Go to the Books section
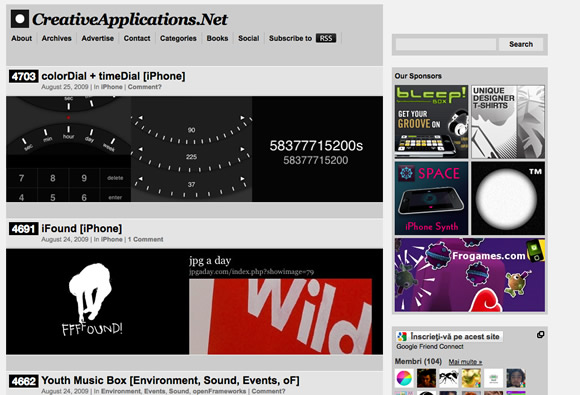Viewport: 580px width, 395px height. point(217,38)
